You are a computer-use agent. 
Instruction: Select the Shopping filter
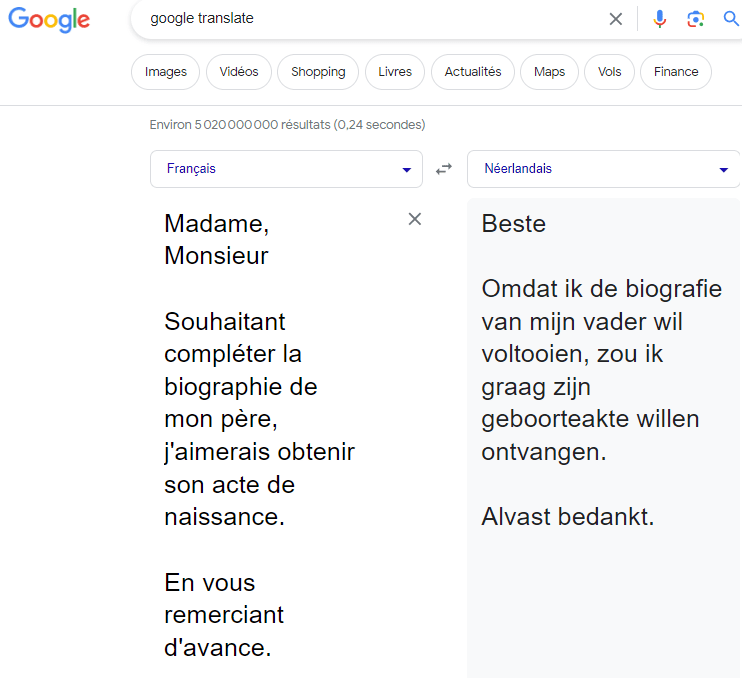point(318,72)
